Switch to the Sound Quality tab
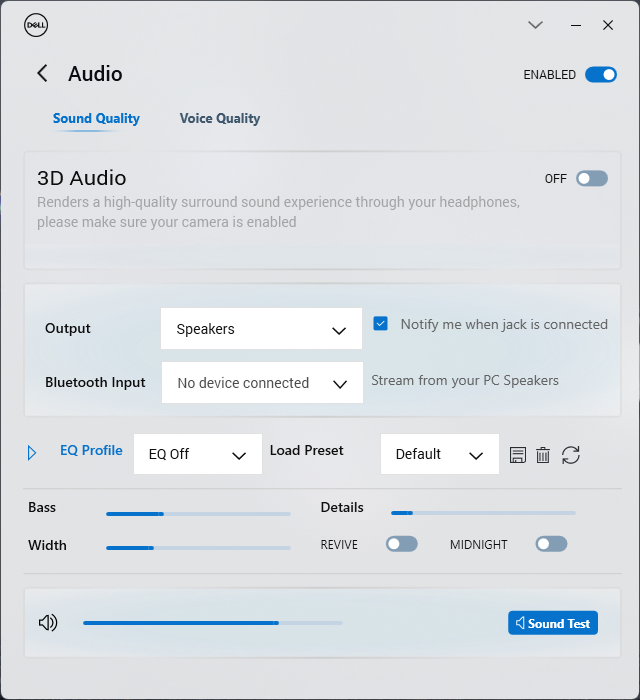Image resolution: width=640 pixels, height=700 pixels. (96, 118)
